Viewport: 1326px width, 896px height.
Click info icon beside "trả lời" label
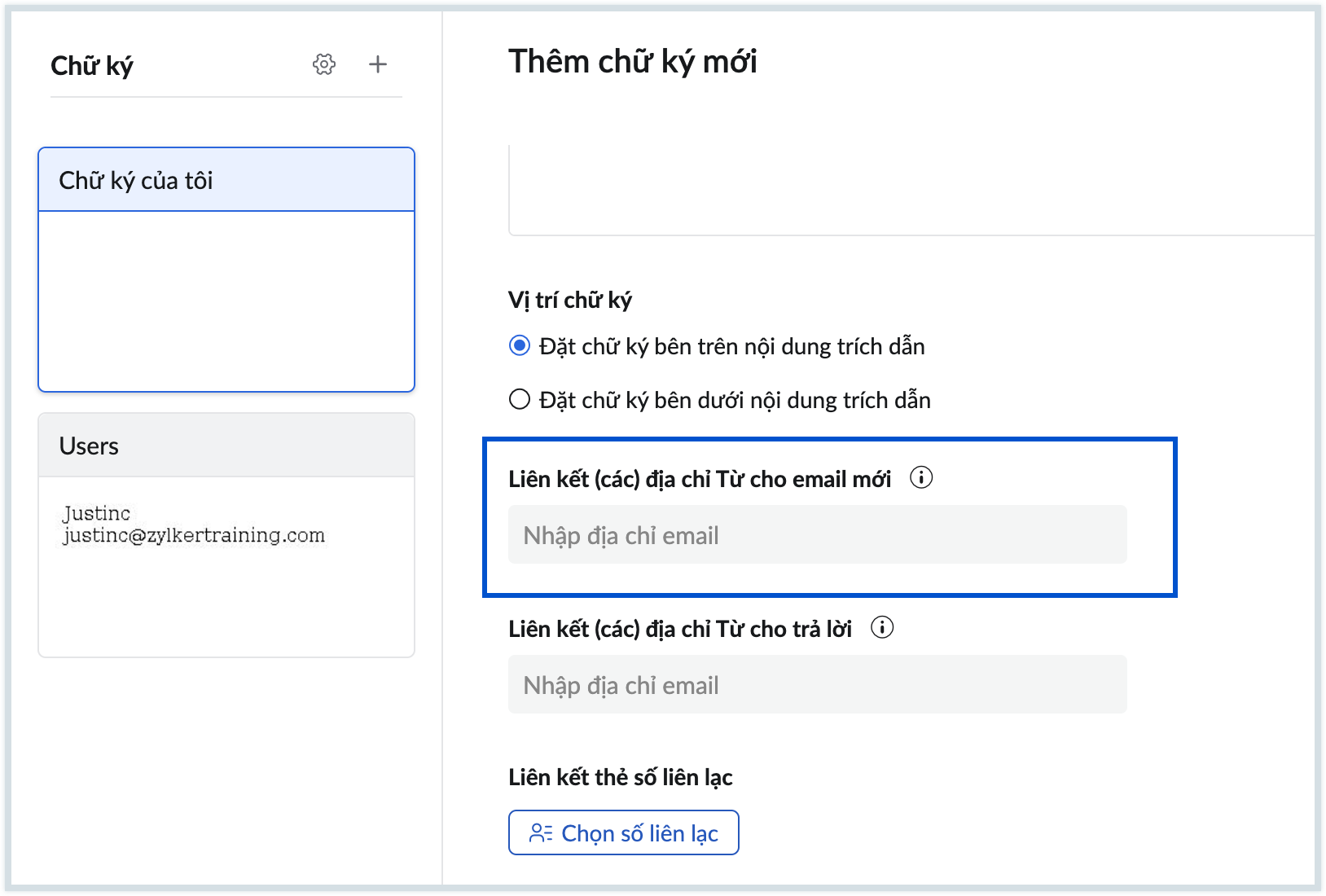tap(882, 627)
